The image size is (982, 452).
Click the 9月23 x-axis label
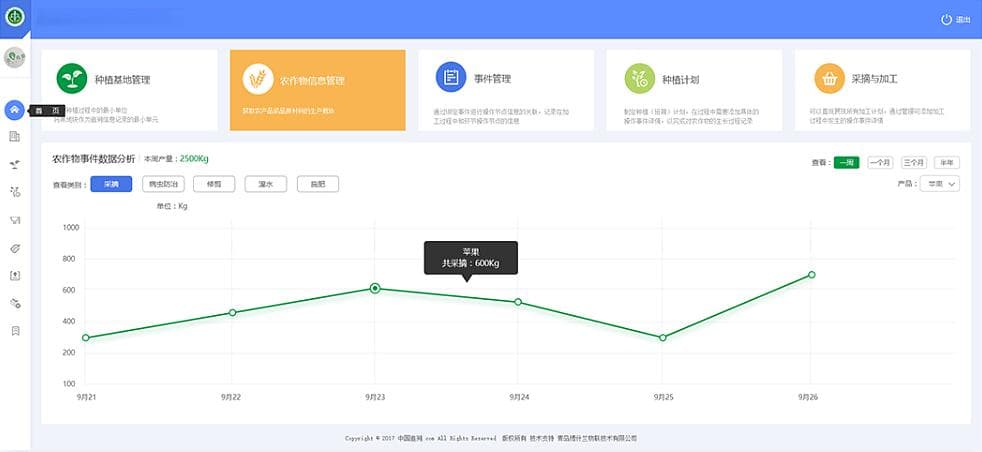pos(375,397)
